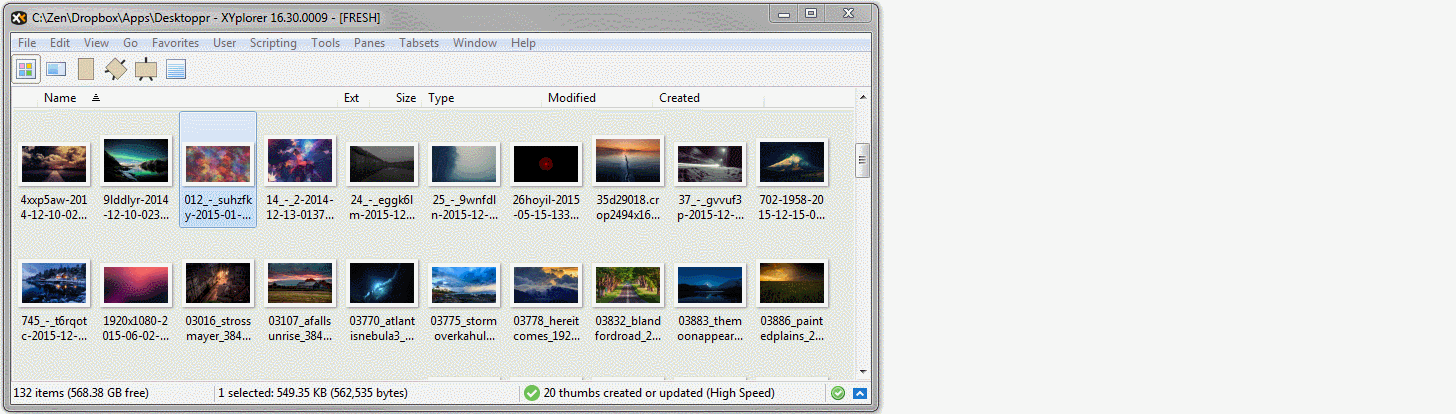The width and height of the screenshot is (1456, 414).
Task: Click the Type column header
Action: 441,98
